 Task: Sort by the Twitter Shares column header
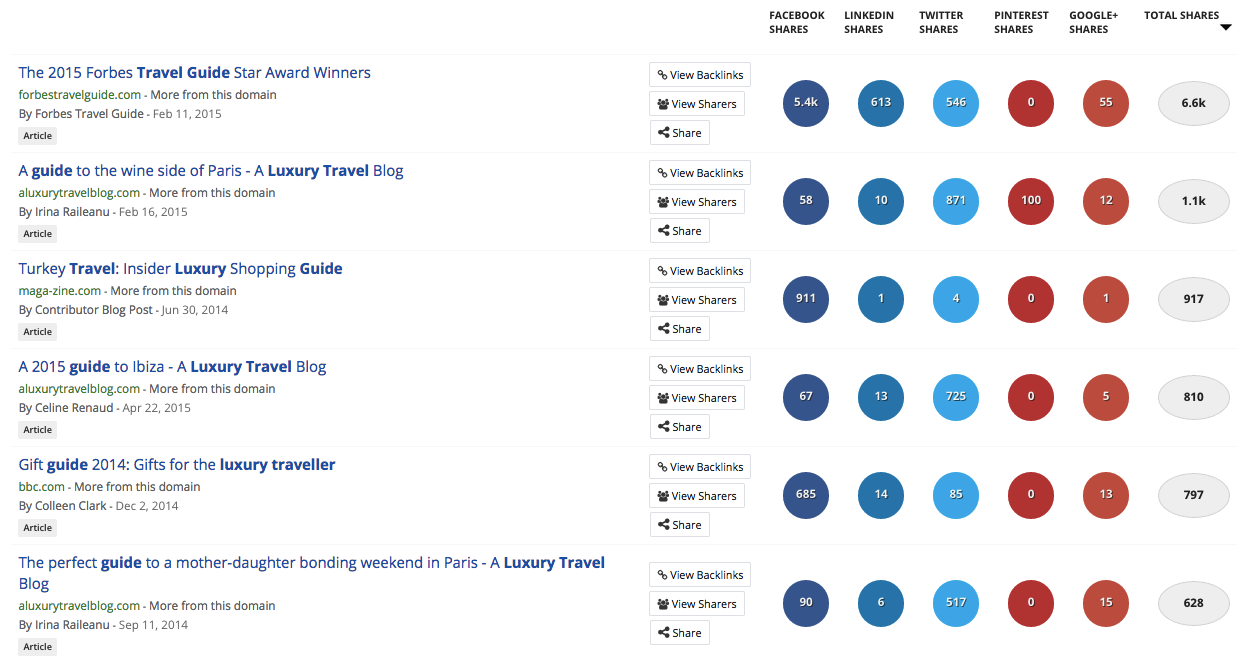click(940, 21)
